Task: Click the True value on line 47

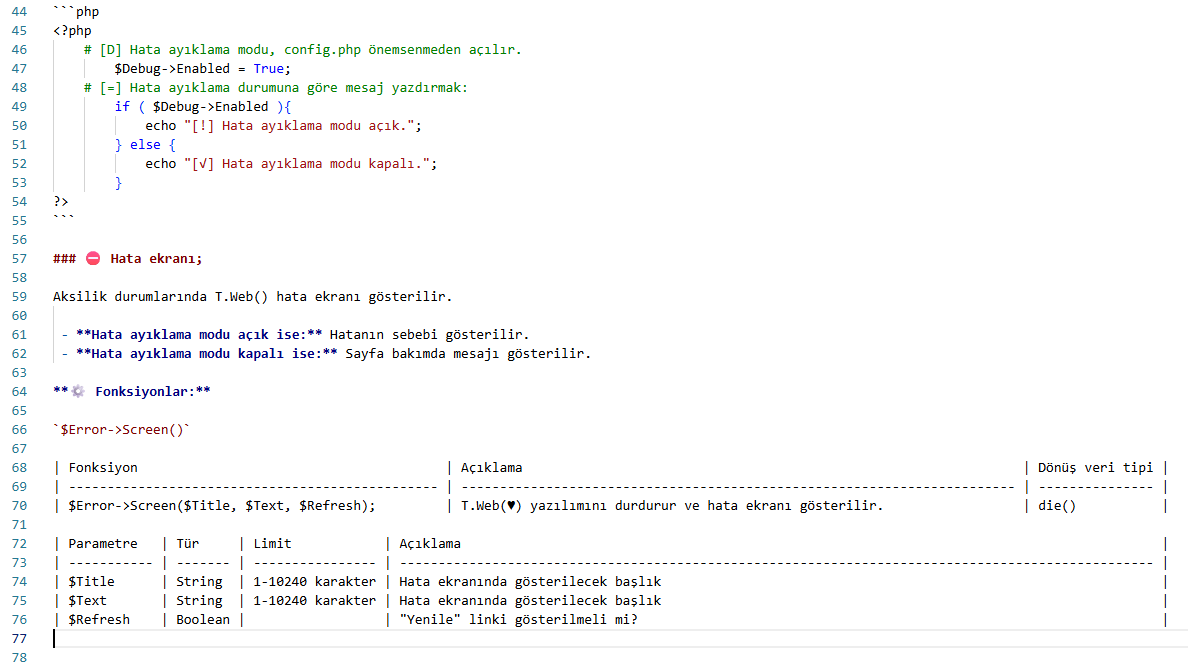Action: click(x=268, y=68)
